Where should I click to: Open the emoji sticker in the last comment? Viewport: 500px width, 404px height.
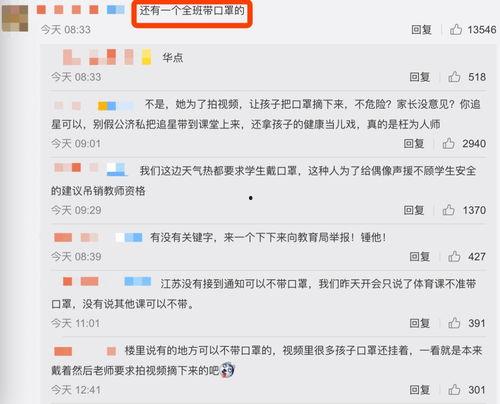point(227,370)
